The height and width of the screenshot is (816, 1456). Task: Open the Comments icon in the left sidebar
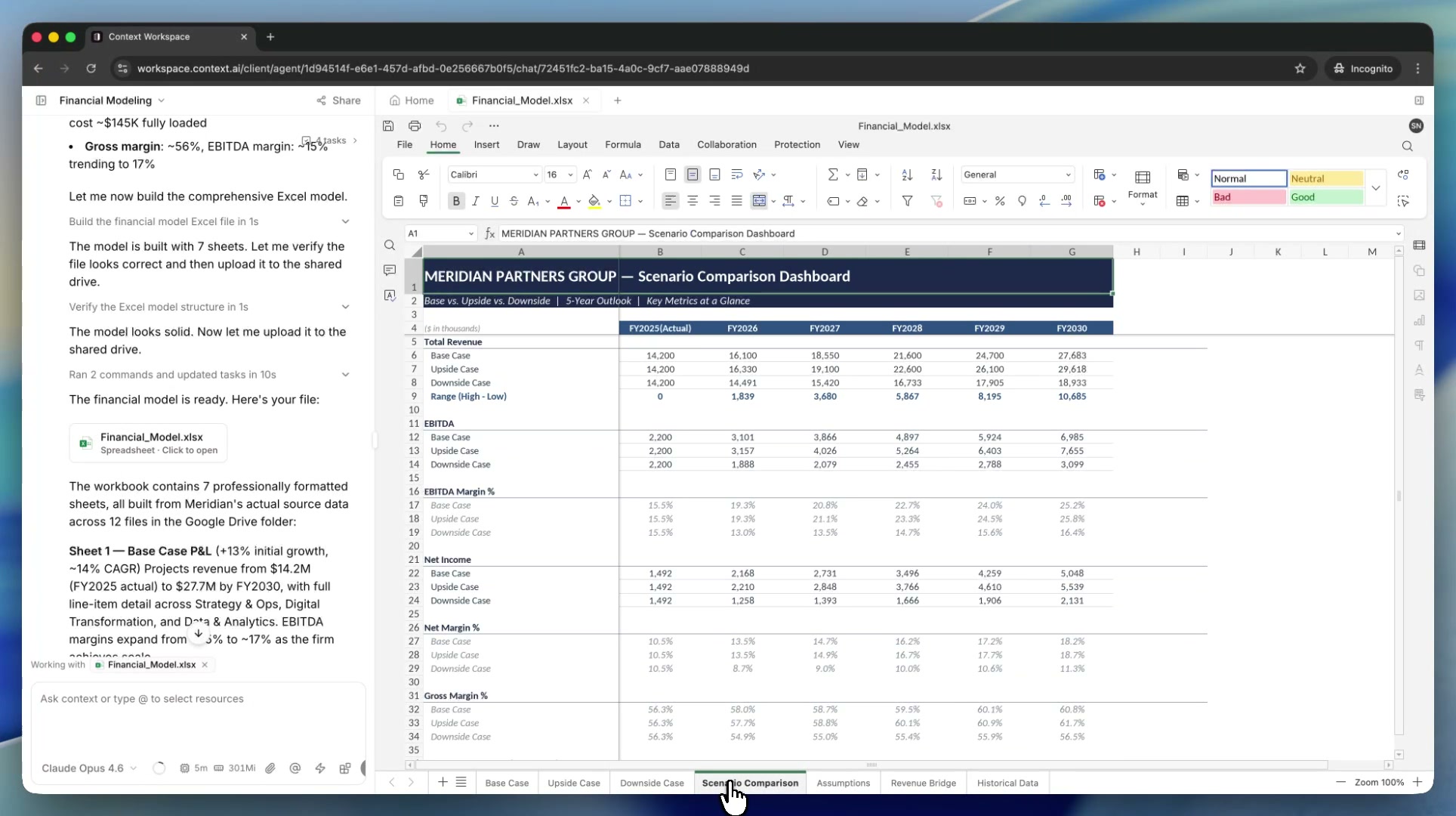390,270
